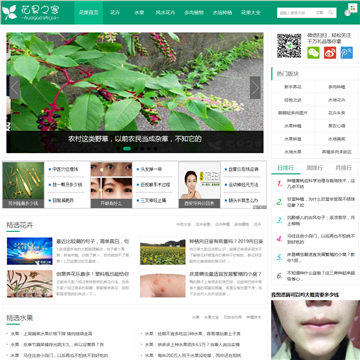Open 萌萌哒多肉图片 hot section link
Viewport: 360px width, 360px height.
coord(293,113)
